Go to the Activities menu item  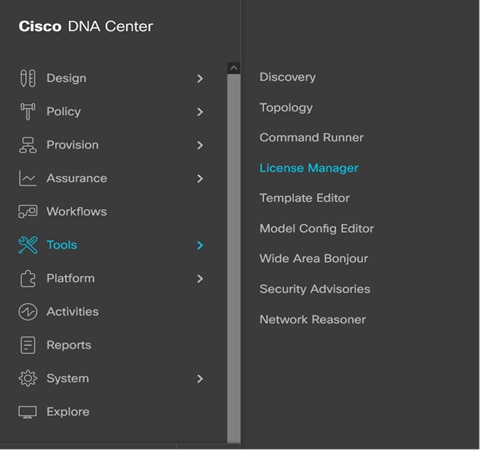coord(73,311)
